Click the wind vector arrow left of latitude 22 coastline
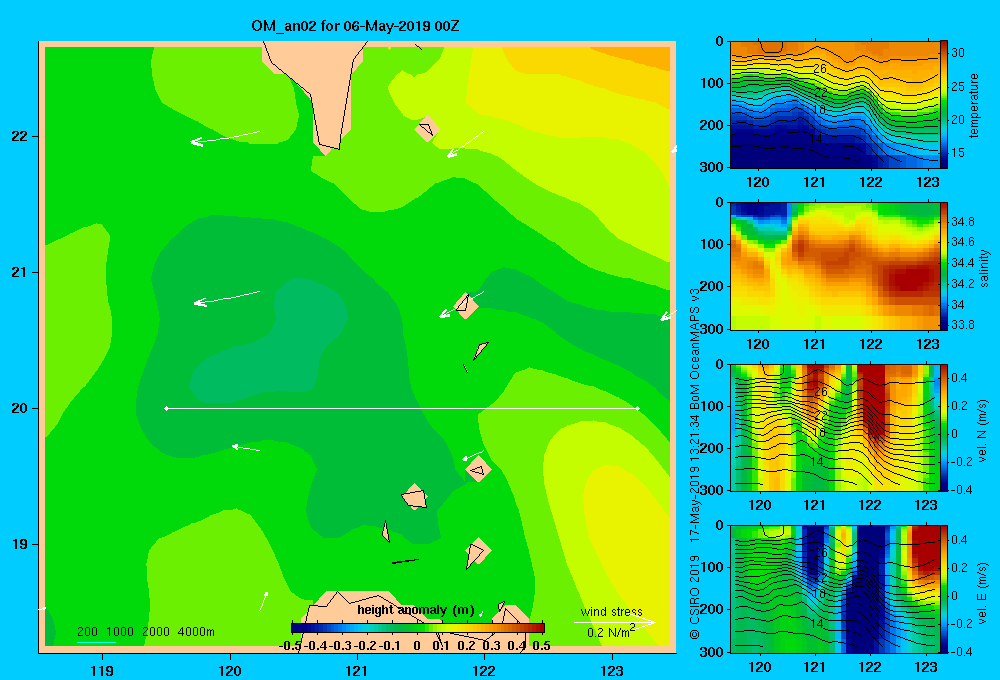This screenshot has height=680, width=1000. (x=225, y=137)
